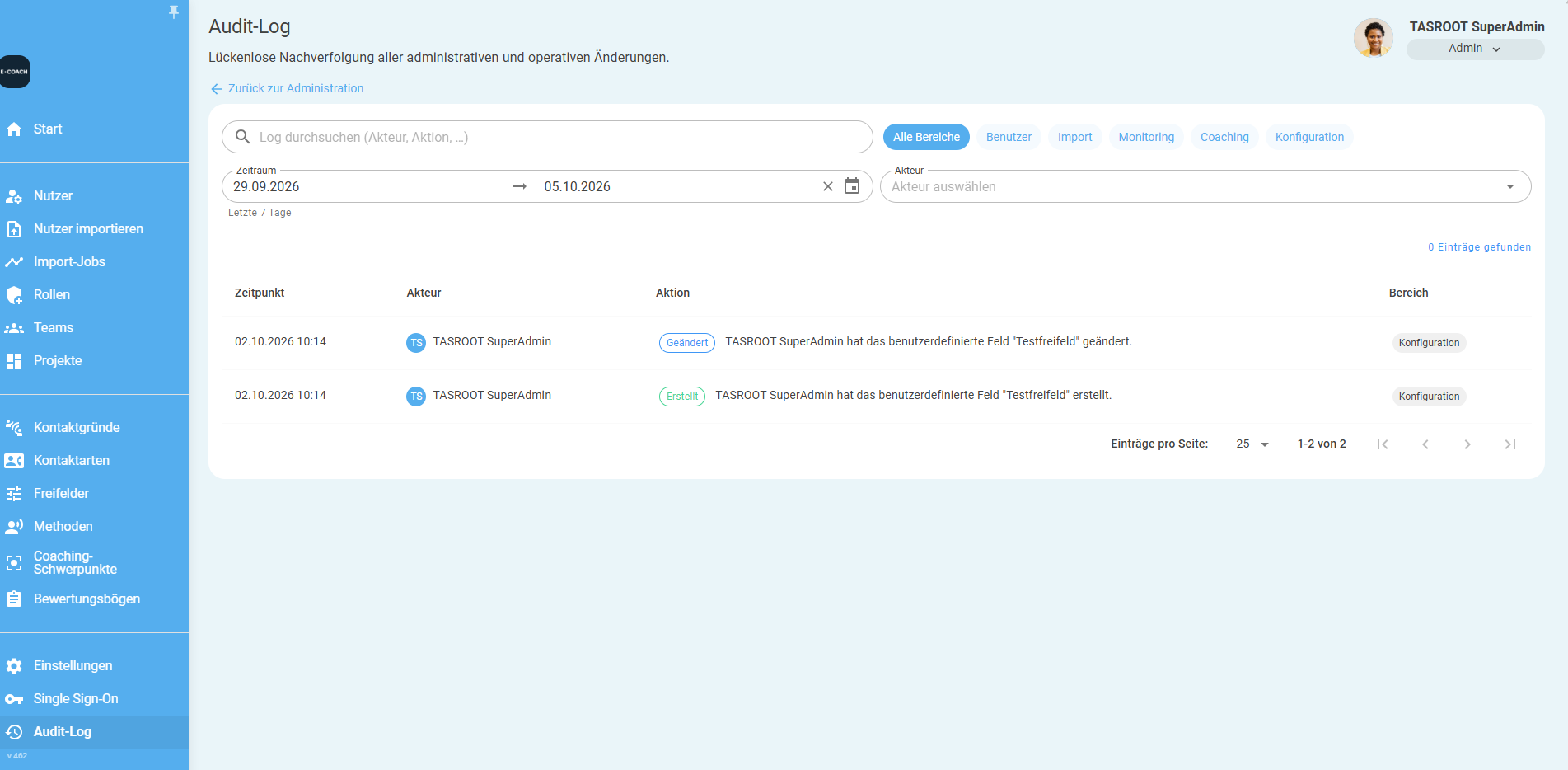
Task: Go back via Zurück zur Administration
Action: coord(287,88)
